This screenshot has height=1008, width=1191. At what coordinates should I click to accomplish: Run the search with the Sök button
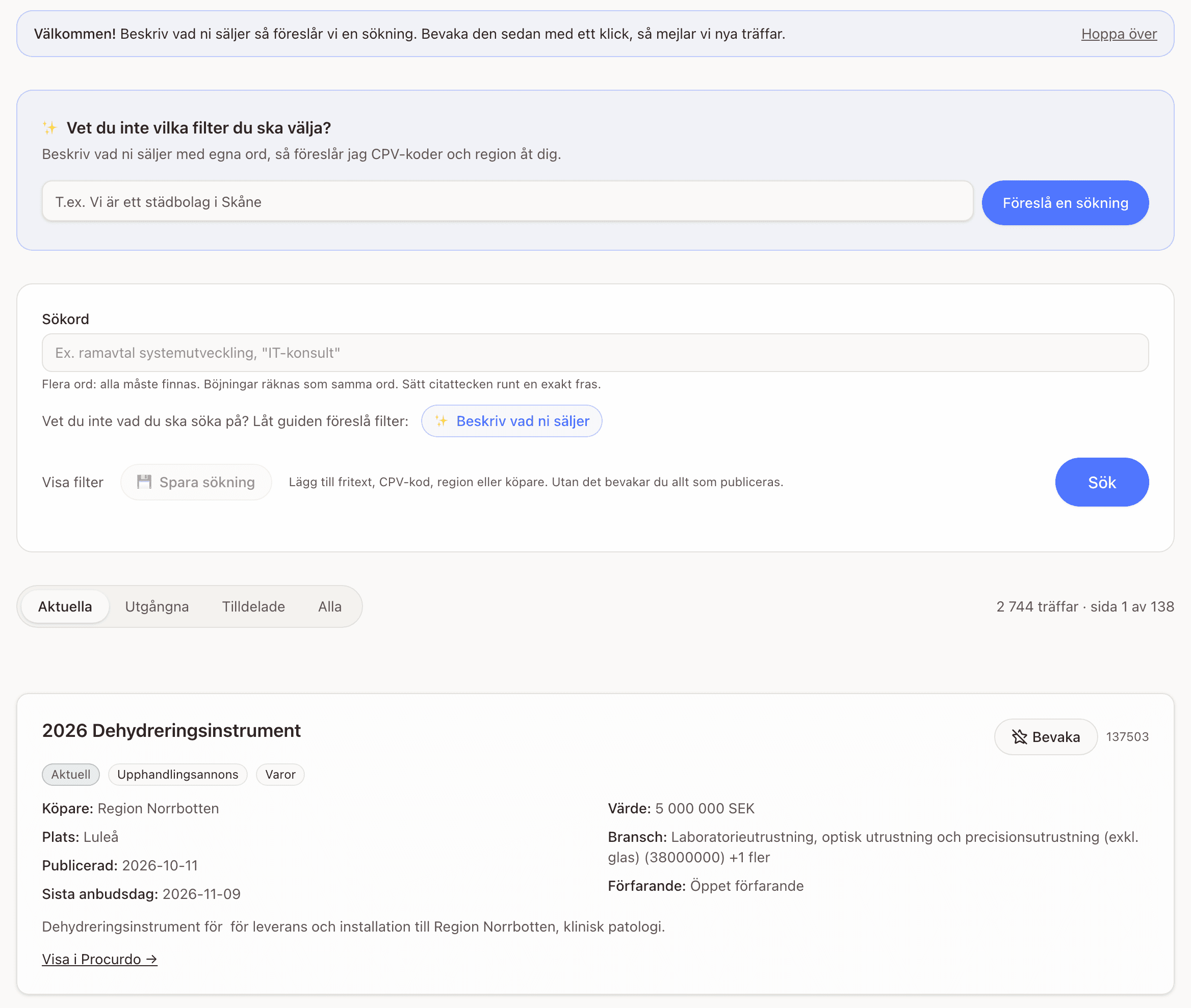point(1102,482)
